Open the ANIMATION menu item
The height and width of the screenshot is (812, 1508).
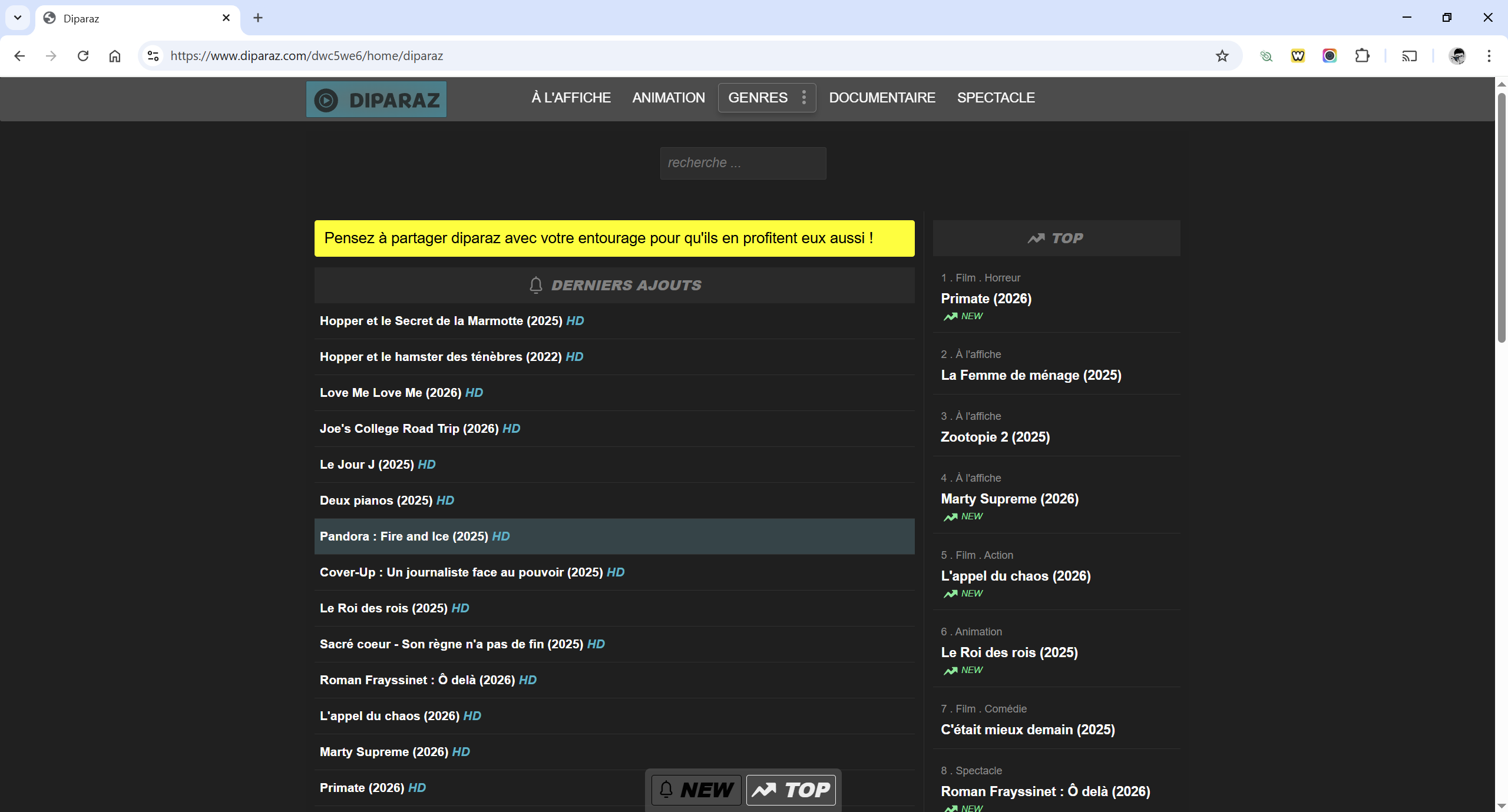click(x=669, y=98)
